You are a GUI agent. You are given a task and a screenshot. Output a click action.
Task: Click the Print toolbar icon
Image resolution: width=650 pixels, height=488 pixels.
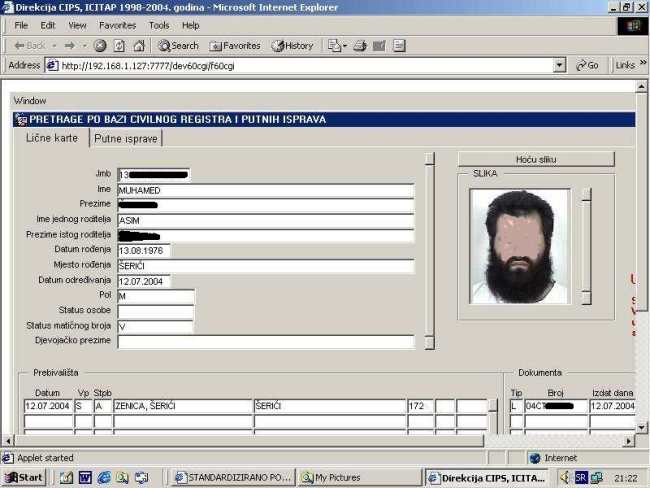click(x=361, y=46)
